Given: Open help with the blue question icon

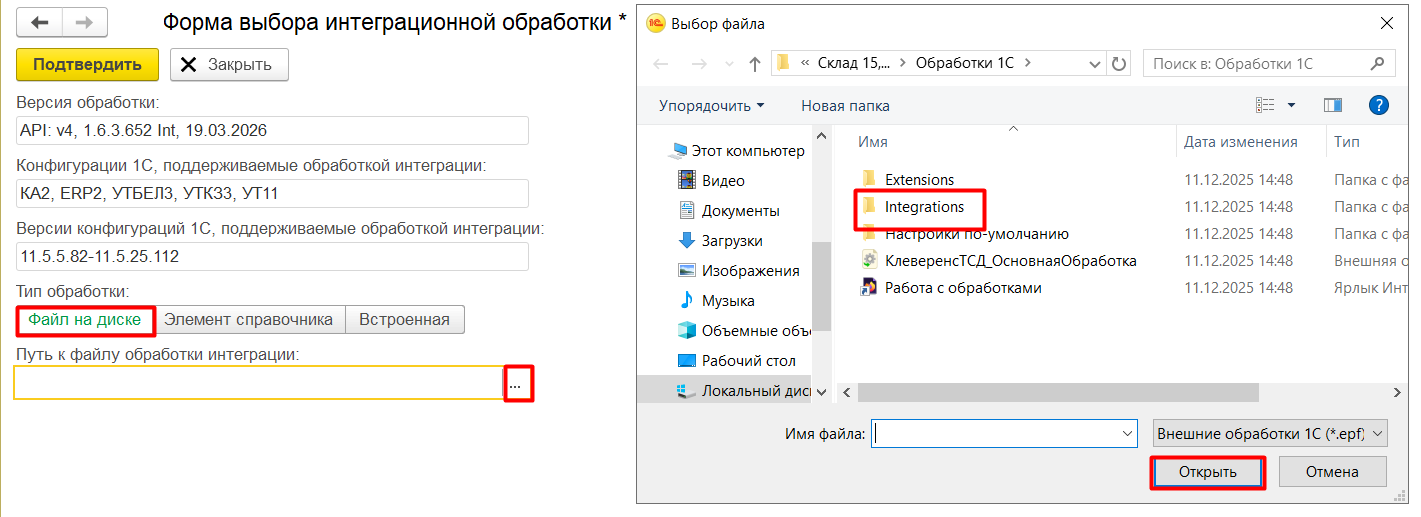Looking at the screenshot, I should click(x=1379, y=105).
